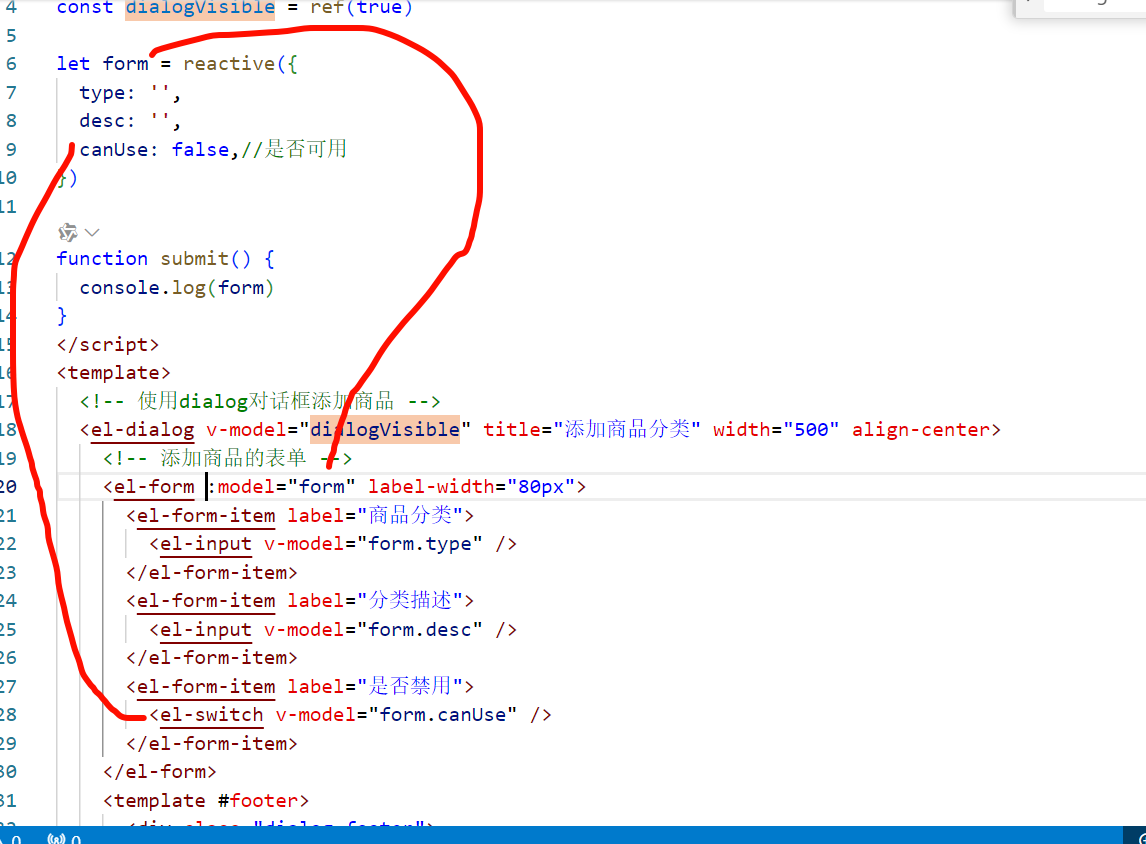The height and width of the screenshot is (844, 1146).
Task: Click the "align-center" attribute
Action: click(921, 430)
